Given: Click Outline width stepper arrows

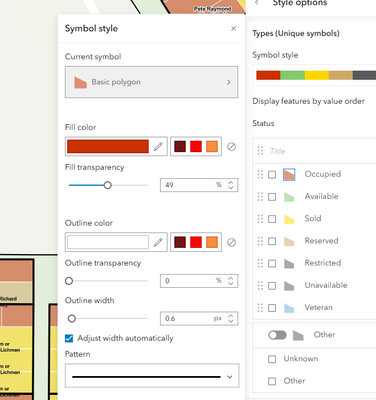Looking at the screenshot, I should (231, 318).
